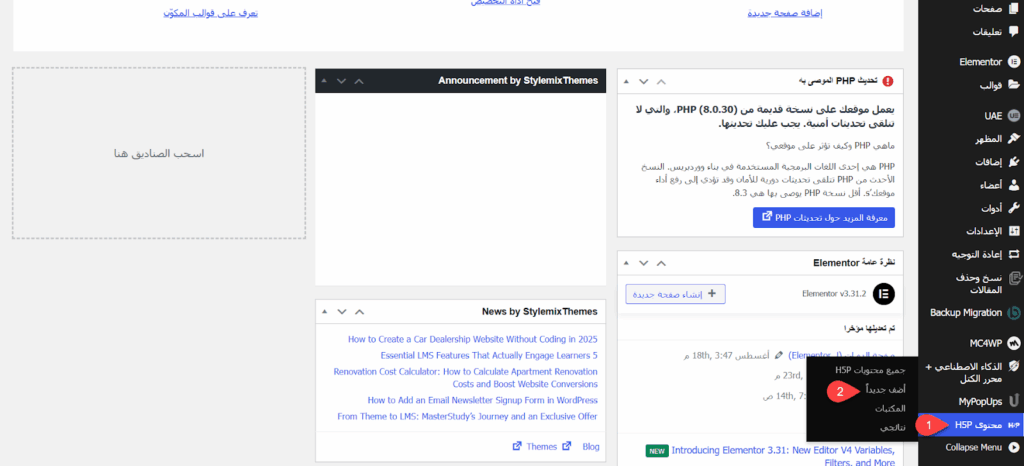Screen dimensions: 1024x466
Task: Open Car Dealership Website news link
Action: pos(473,339)
